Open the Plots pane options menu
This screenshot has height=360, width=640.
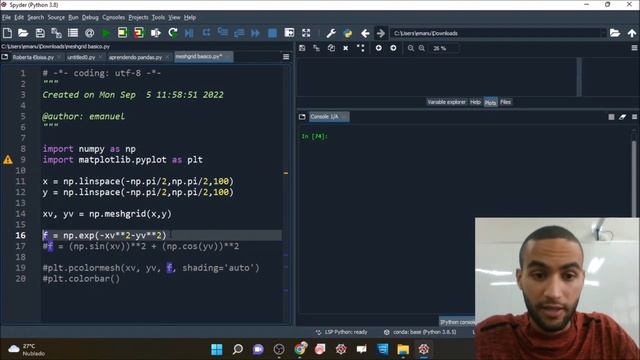(x=635, y=48)
